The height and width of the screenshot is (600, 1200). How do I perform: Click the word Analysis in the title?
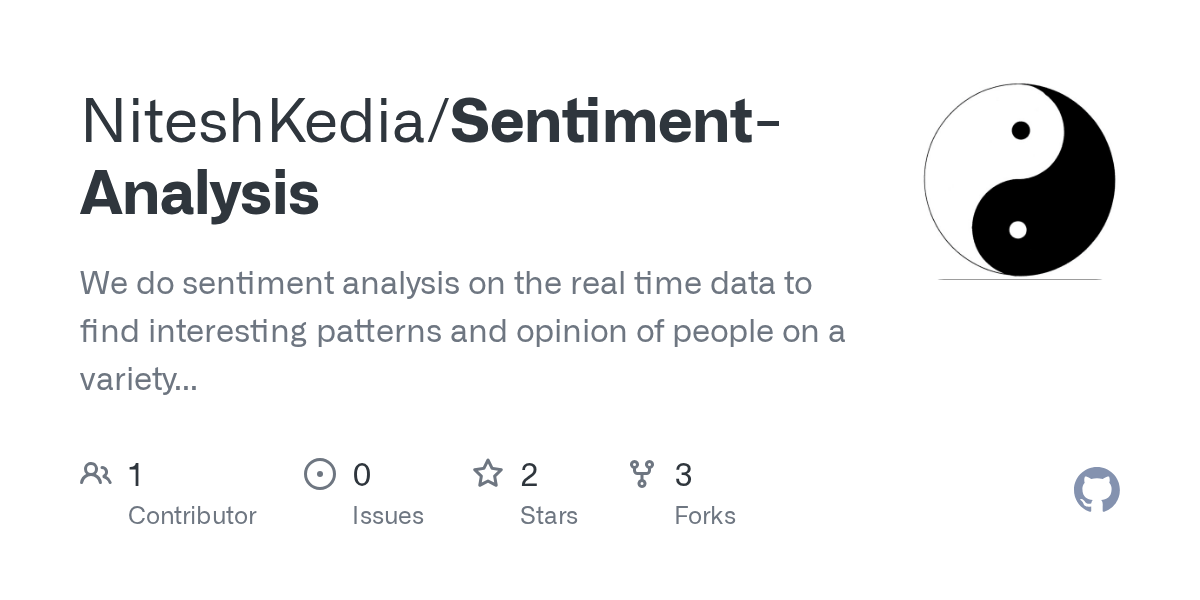point(200,193)
